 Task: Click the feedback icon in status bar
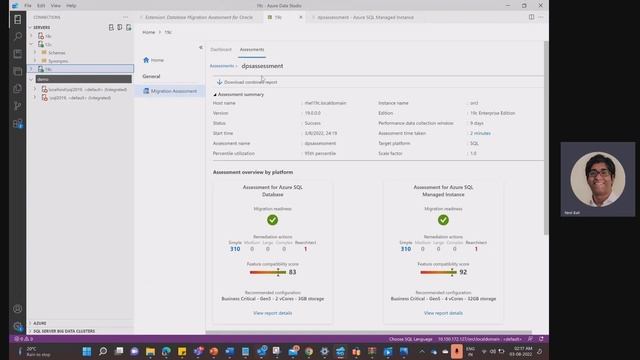[x=530, y=339]
